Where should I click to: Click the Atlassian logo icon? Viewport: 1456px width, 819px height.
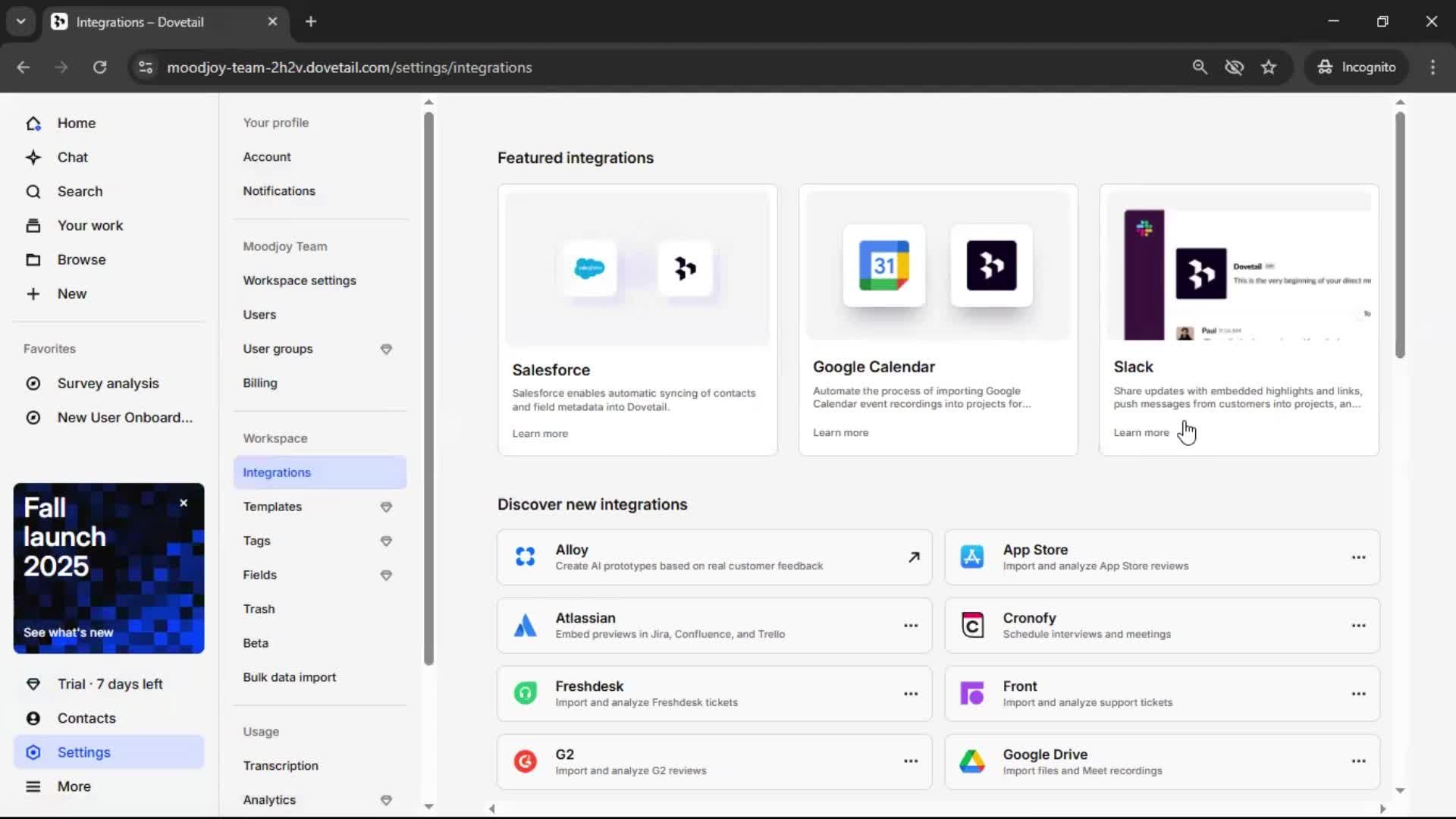(525, 626)
